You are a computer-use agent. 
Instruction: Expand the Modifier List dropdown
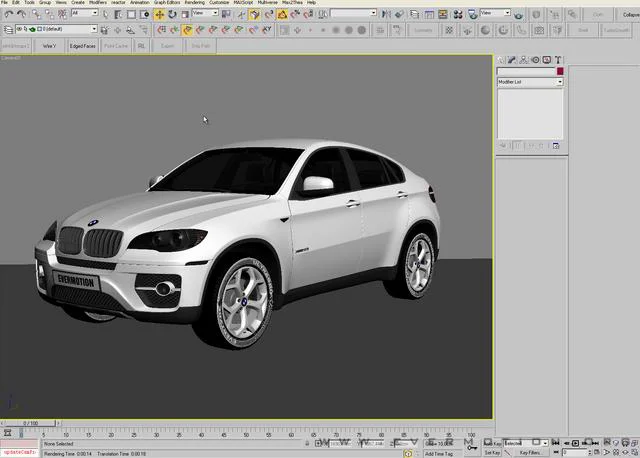tap(530, 82)
